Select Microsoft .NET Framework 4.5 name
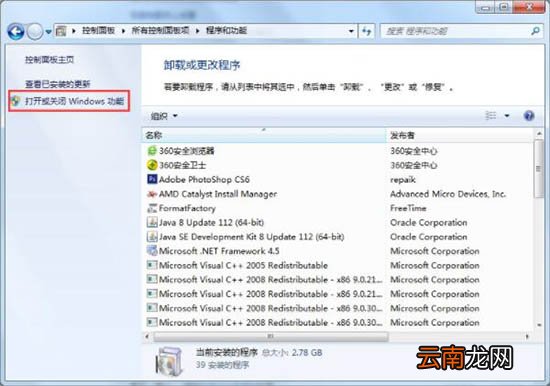 point(219,251)
